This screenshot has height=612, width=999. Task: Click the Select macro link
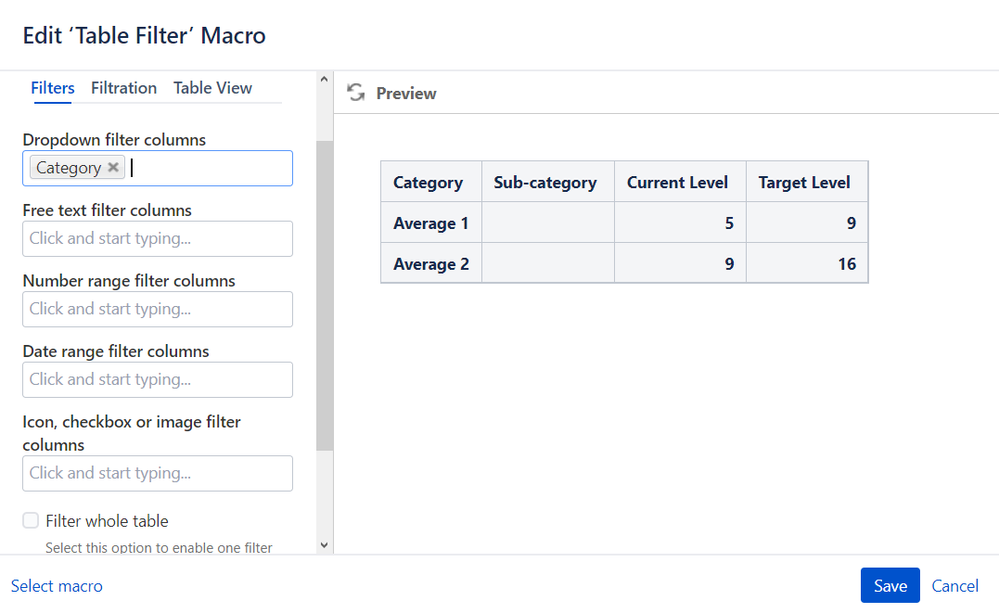tap(57, 586)
